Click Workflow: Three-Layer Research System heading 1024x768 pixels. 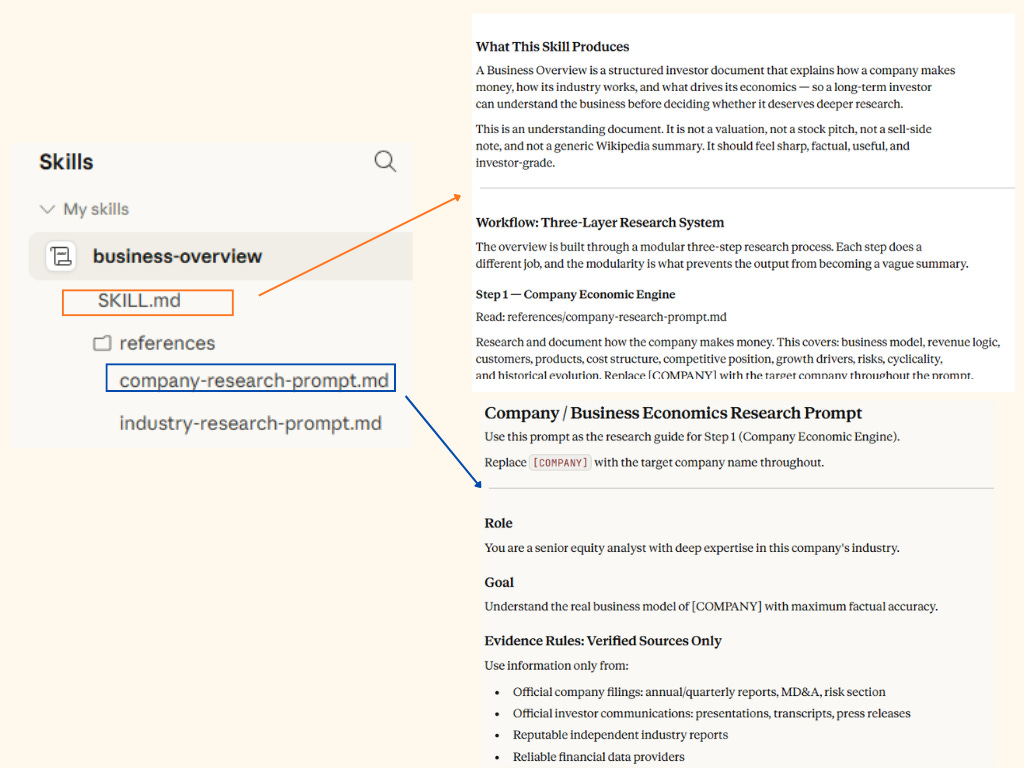600,223
